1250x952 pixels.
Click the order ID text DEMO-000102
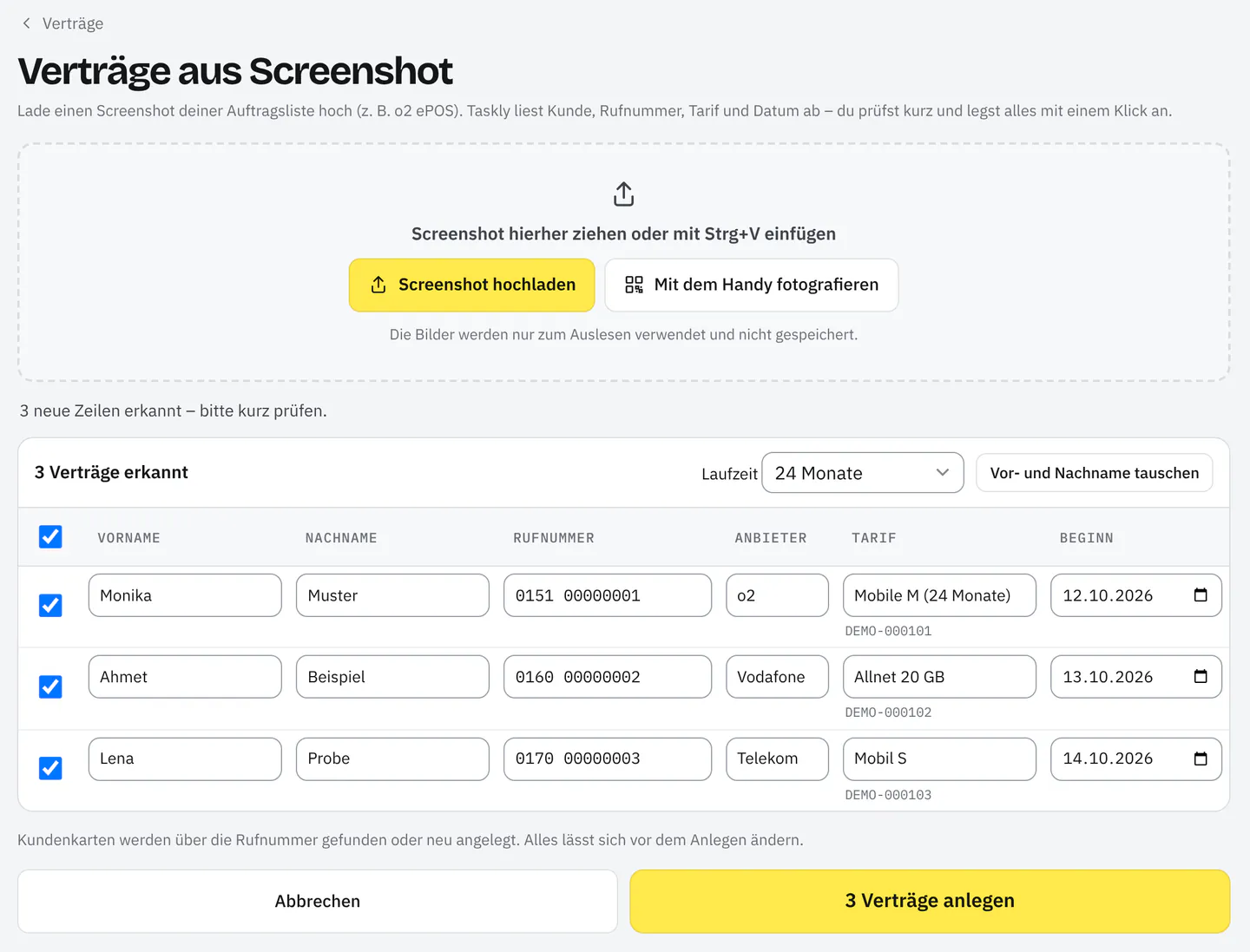tap(888, 712)
